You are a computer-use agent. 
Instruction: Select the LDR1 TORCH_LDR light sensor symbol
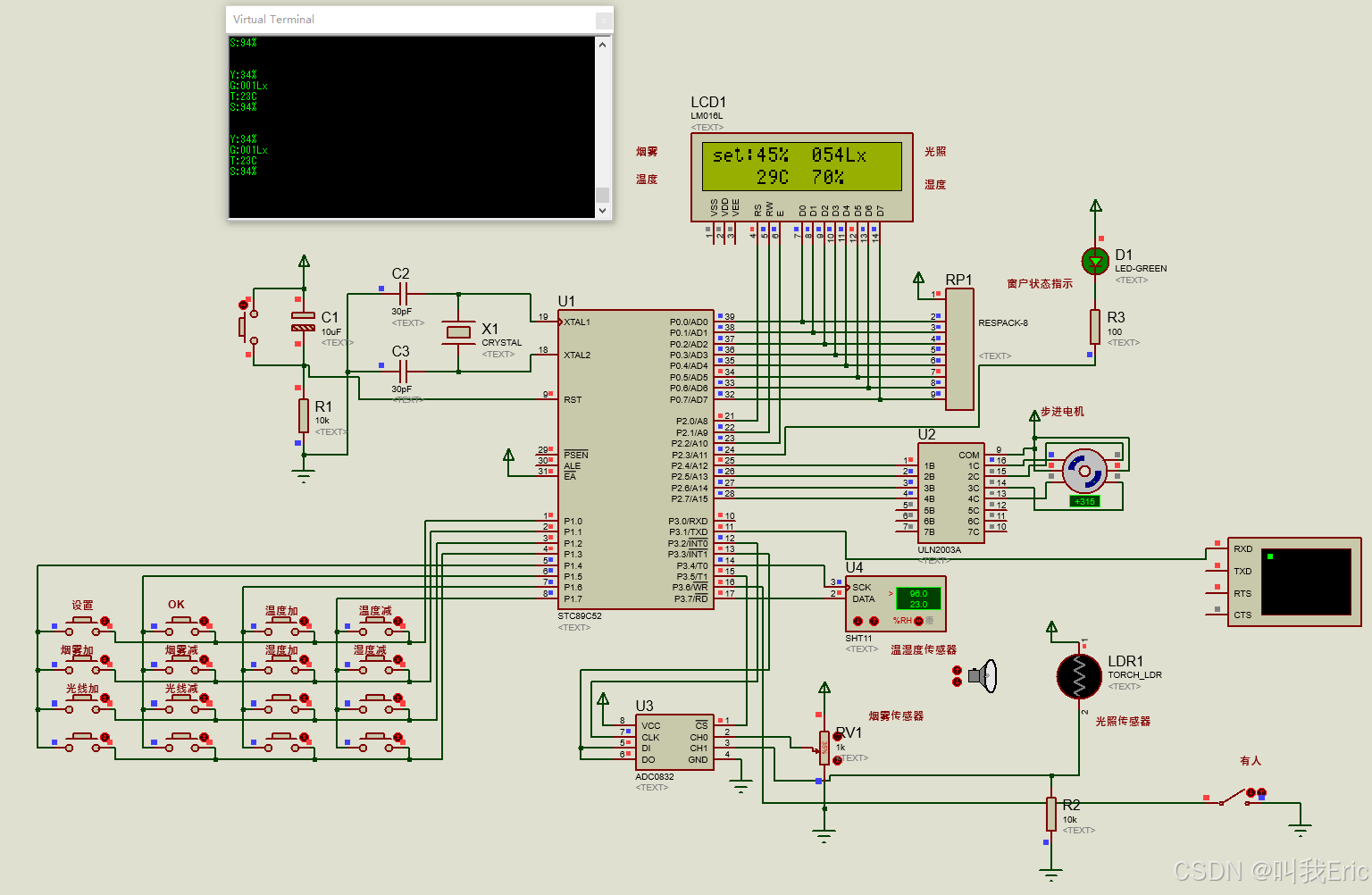[1079, 676]
